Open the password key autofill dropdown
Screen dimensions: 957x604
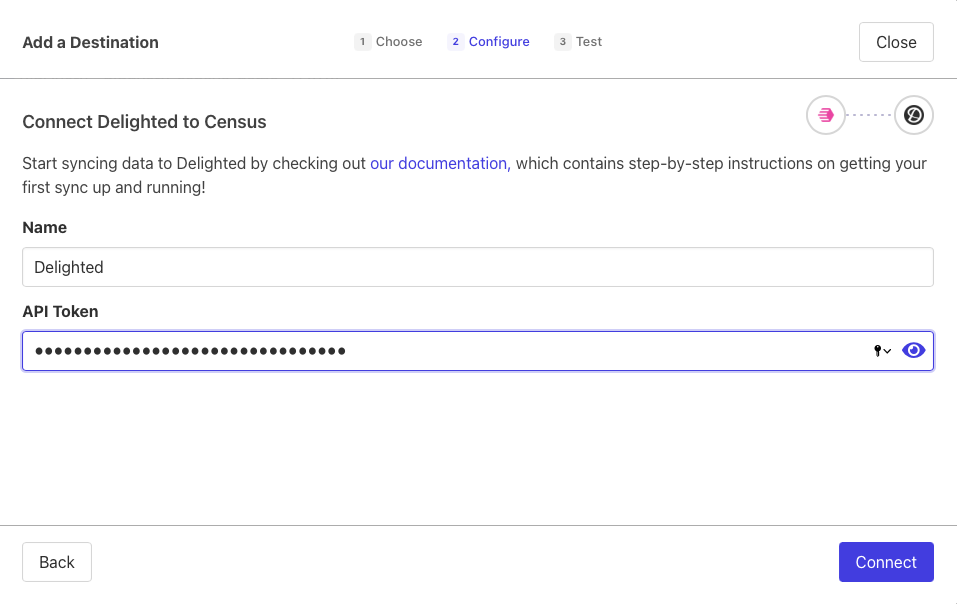882,351
